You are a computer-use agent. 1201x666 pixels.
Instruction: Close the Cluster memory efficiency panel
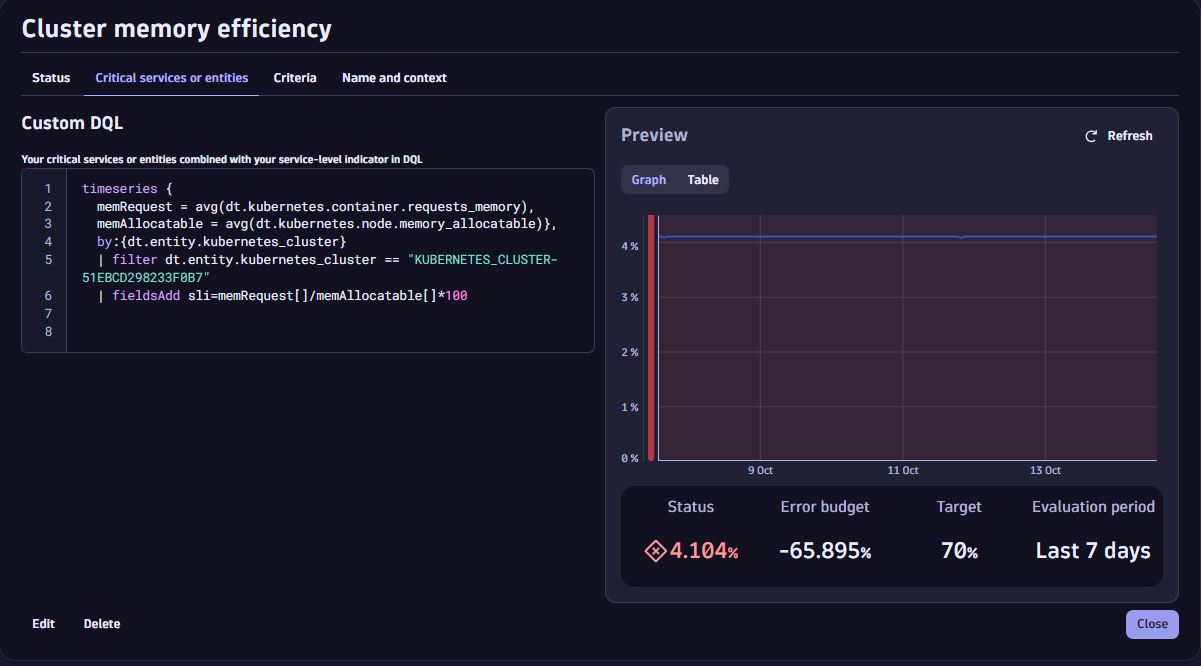(x=1151, y=623)
